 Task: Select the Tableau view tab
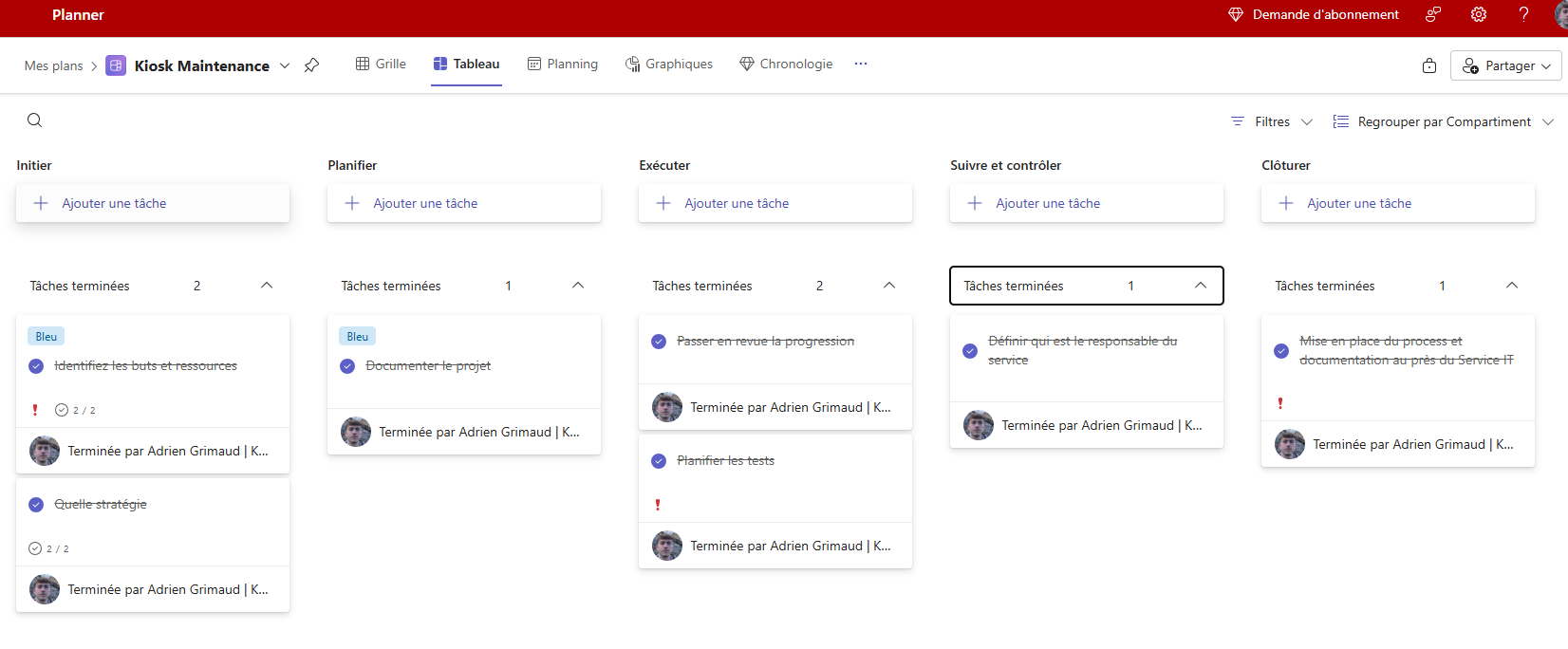466,64
